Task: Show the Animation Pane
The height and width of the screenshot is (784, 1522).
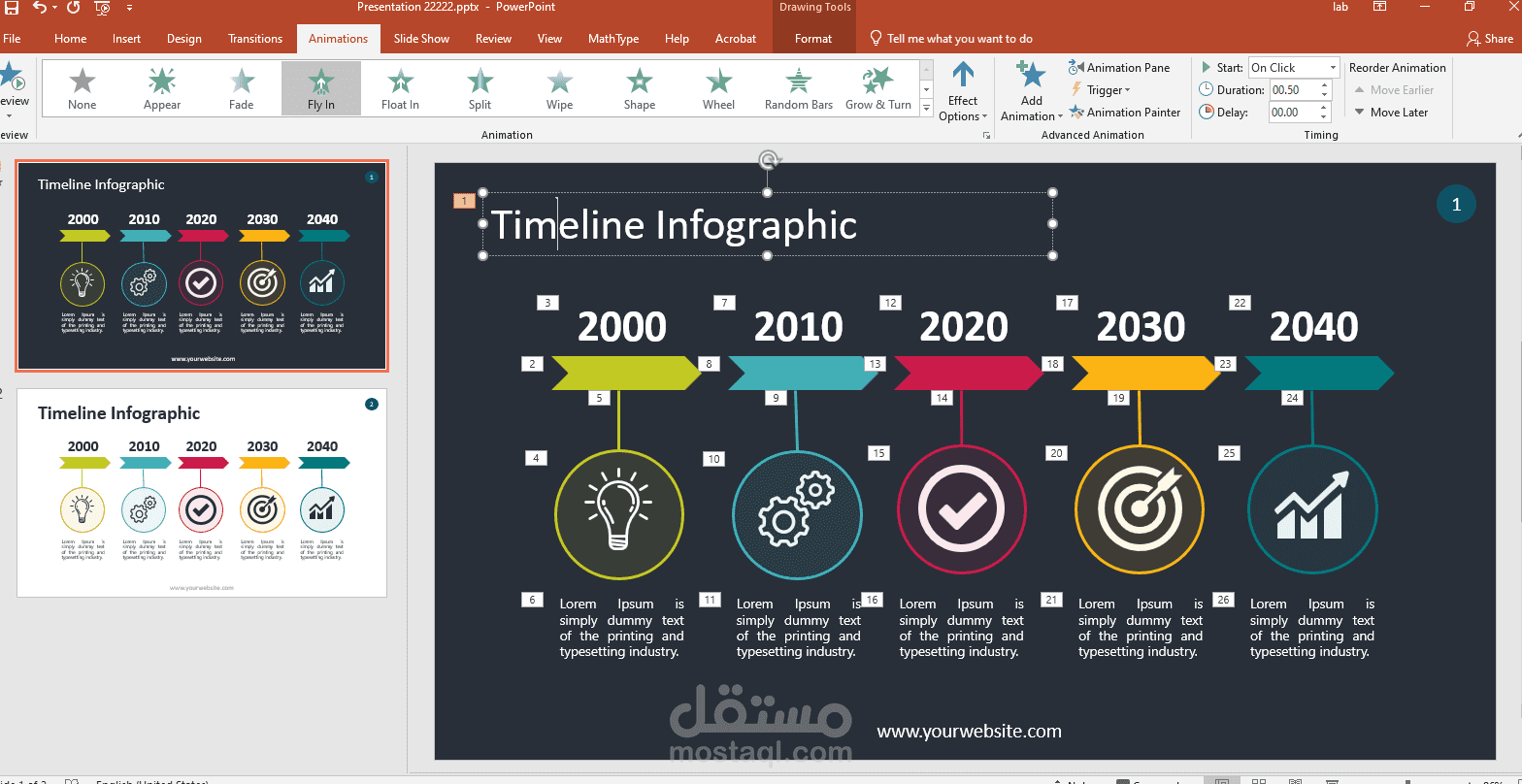Action: pyautogui.click(x=1119, y=68)
